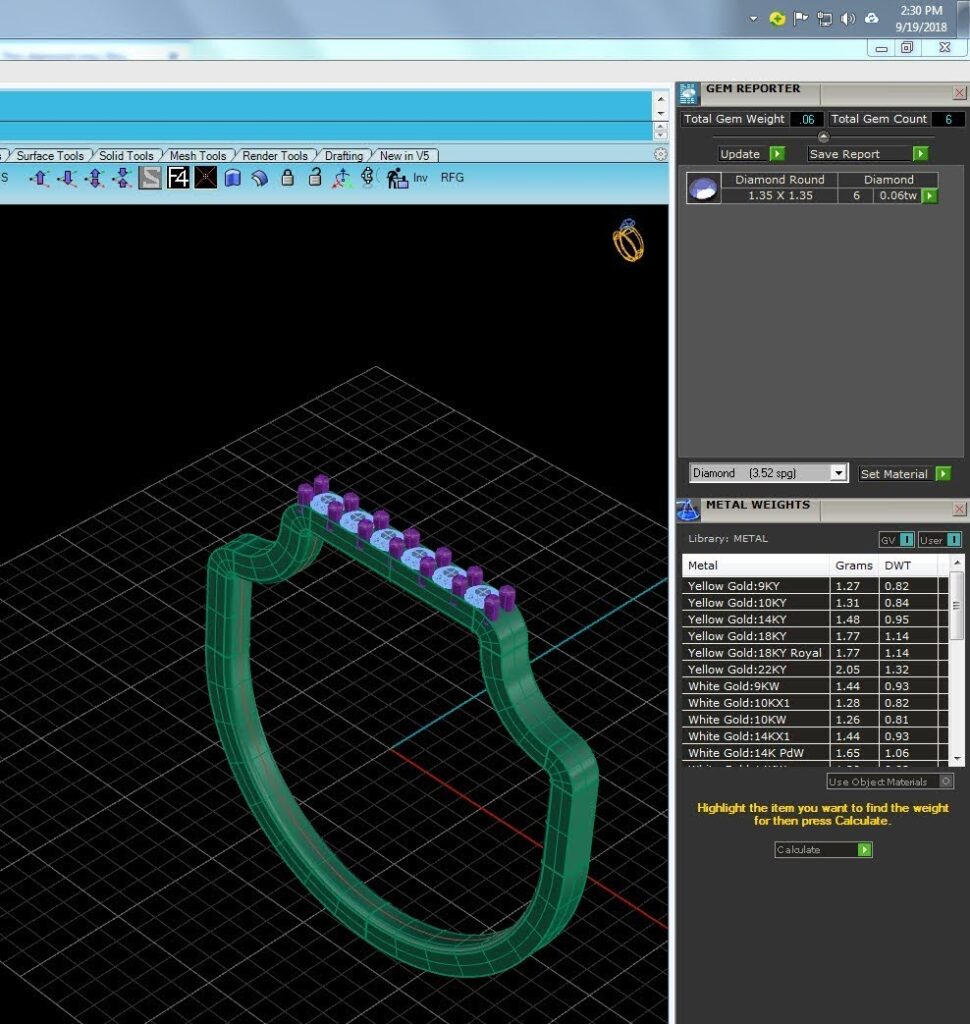Select the Yellow Gold:22KY row

815,669
